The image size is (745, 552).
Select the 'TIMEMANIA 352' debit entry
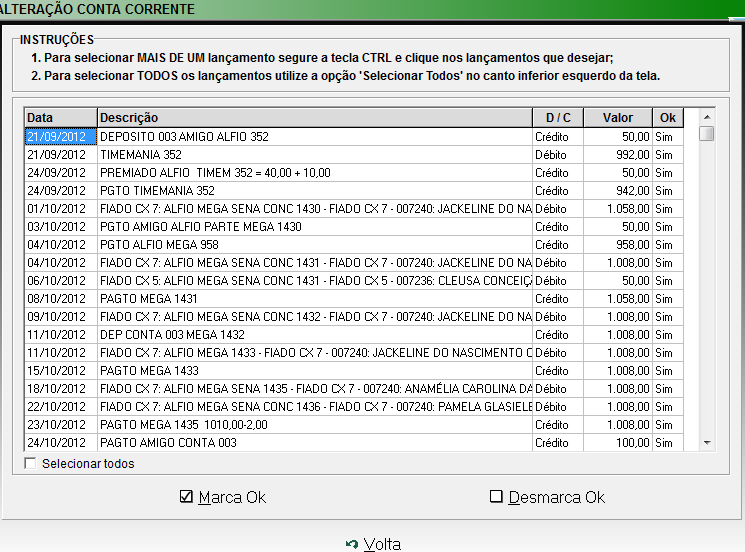click(x=354, y=155)
